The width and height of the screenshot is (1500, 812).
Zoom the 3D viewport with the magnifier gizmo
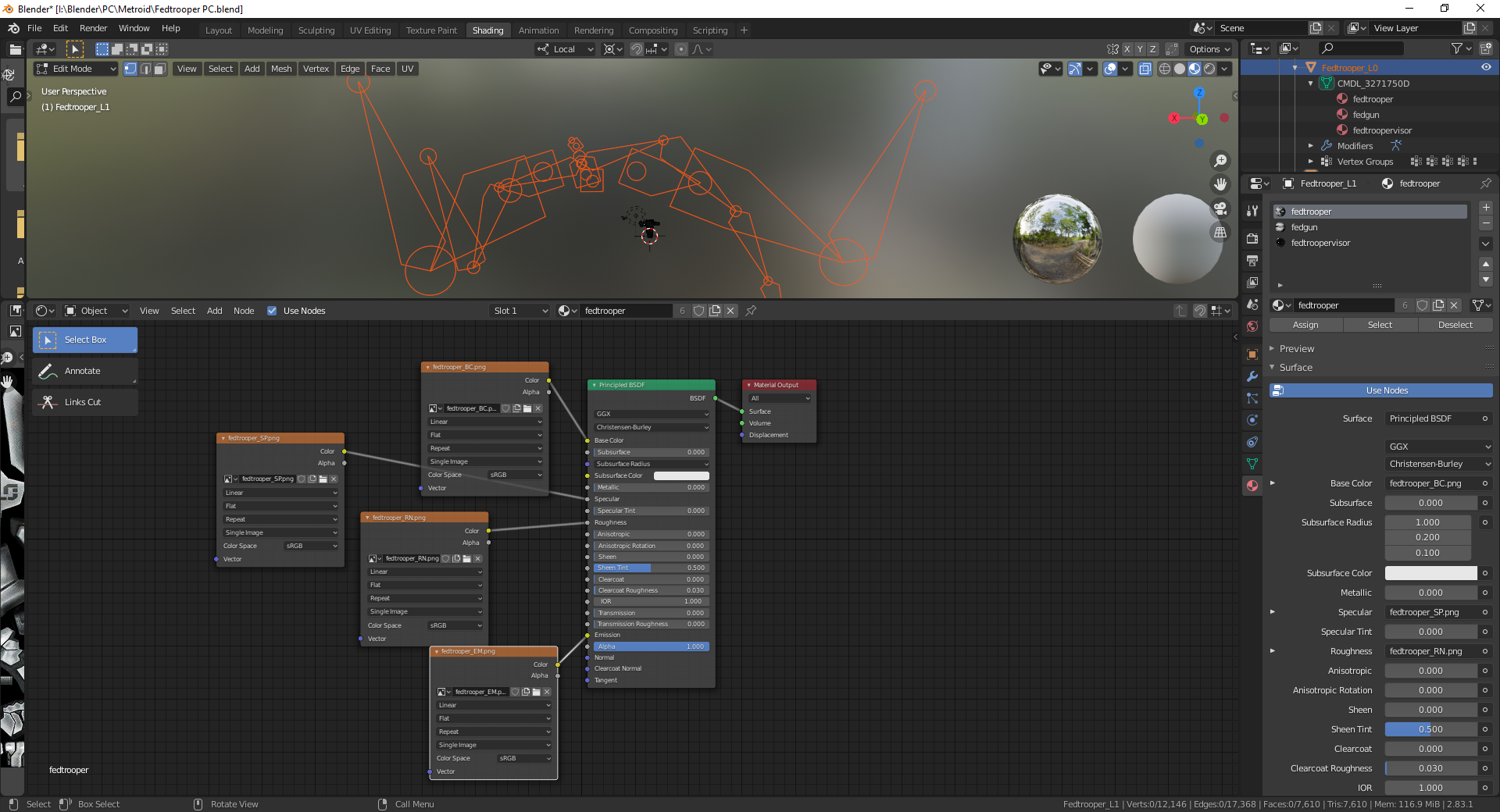click(x=1220, y=161)
